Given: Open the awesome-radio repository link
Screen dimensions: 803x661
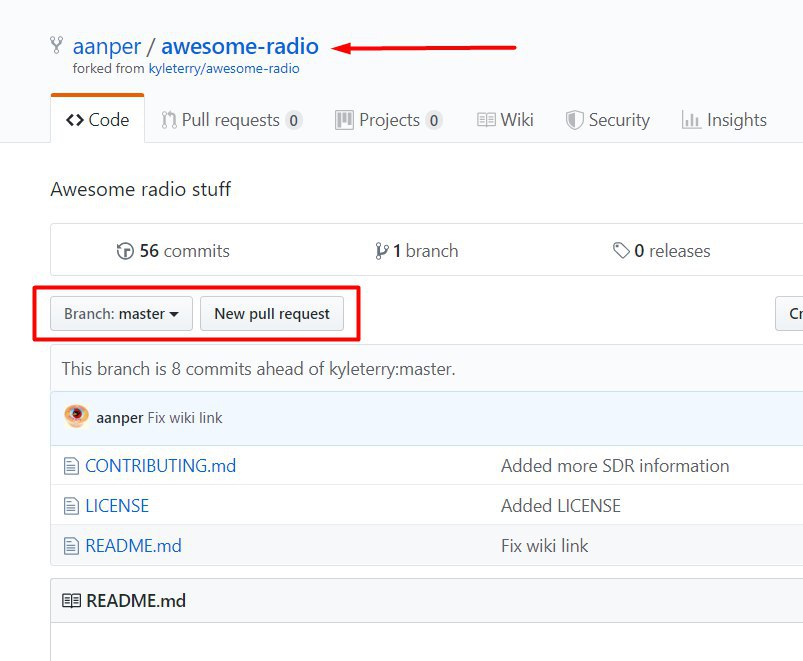Looking at the screenshot, I should 240,47.
